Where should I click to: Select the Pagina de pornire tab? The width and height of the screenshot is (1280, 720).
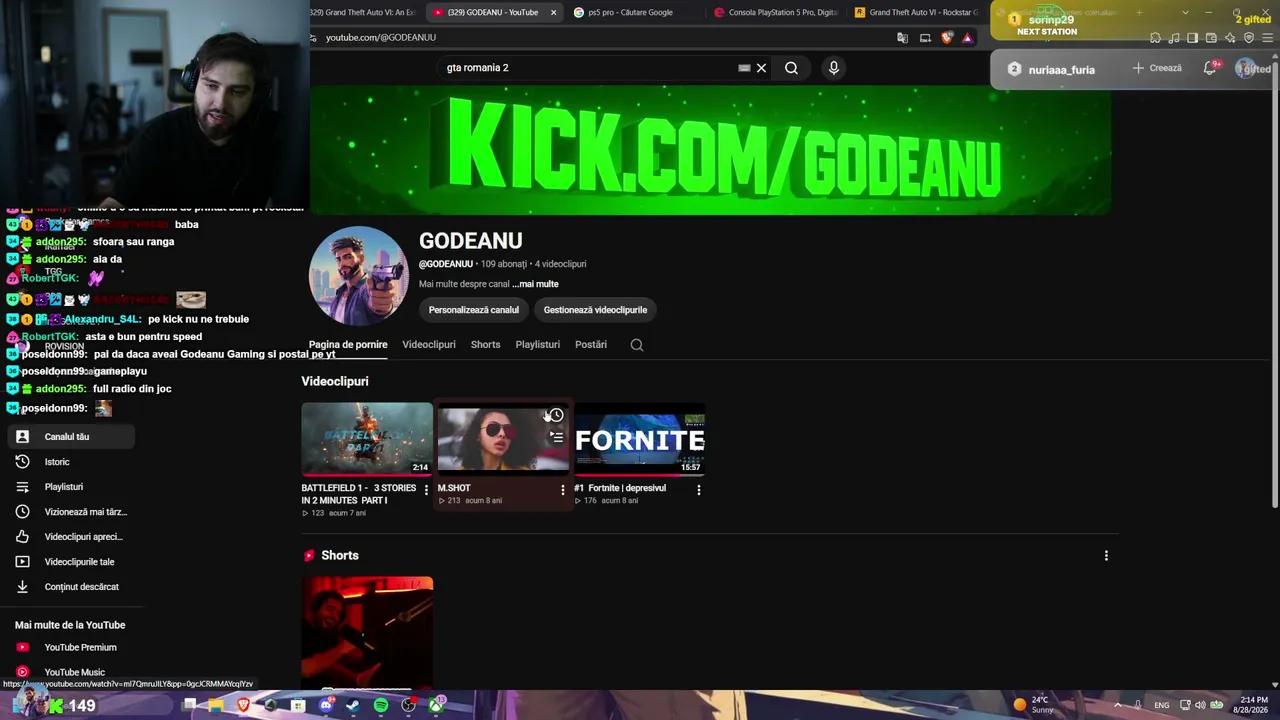pyautogui.click(x=348, y=344)
